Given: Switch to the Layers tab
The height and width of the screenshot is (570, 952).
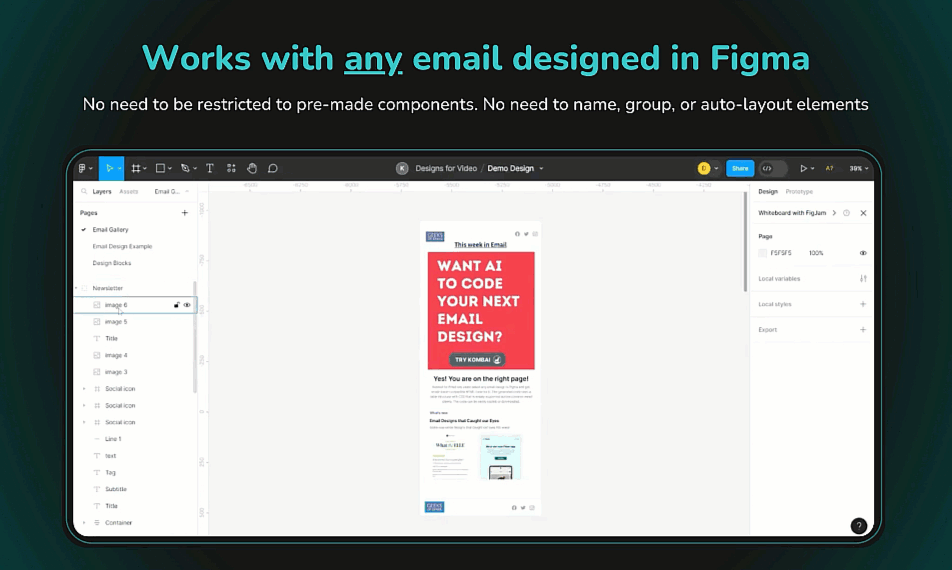Looking at the screenshot, I should (x=102, y=191).
